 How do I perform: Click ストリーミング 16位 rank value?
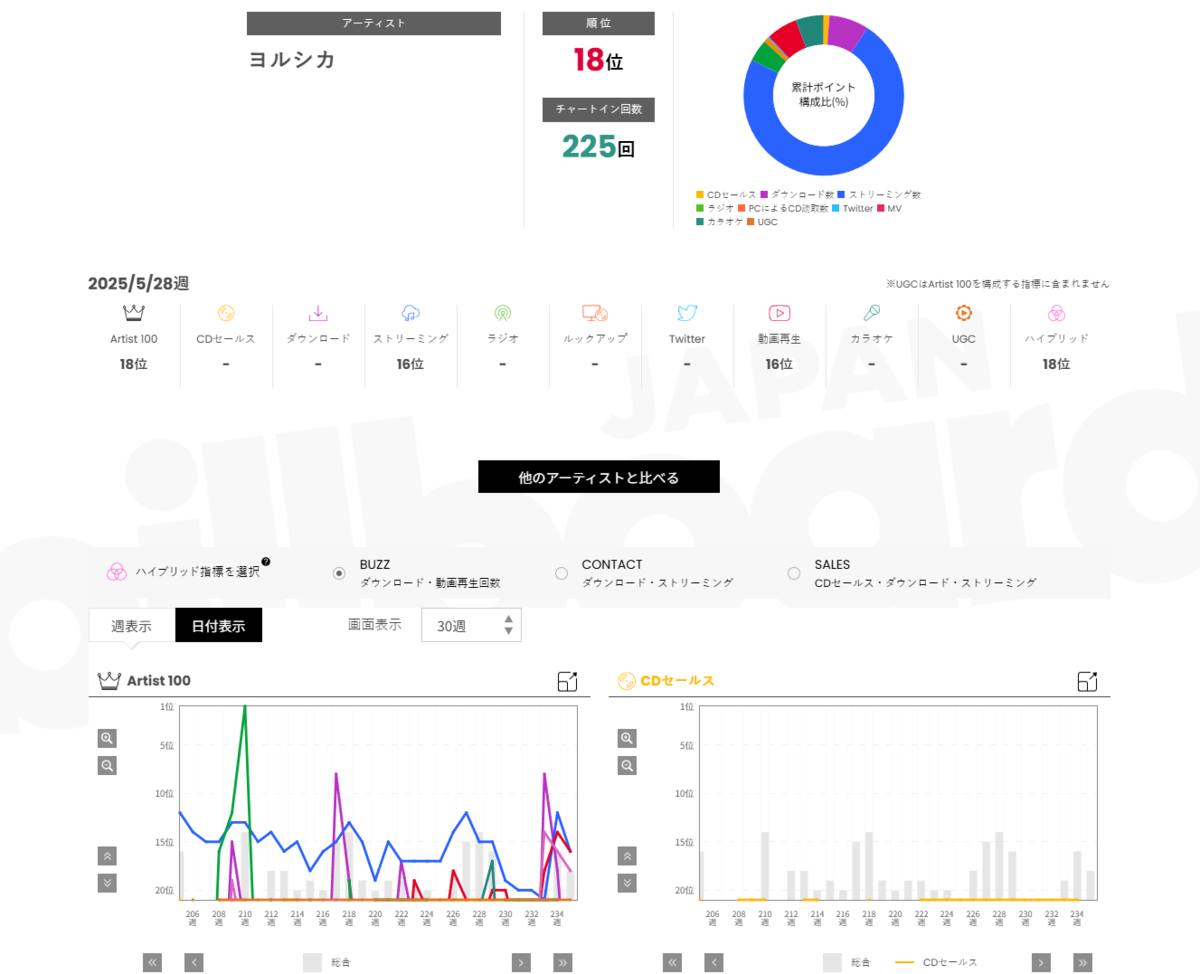(410, 364)
